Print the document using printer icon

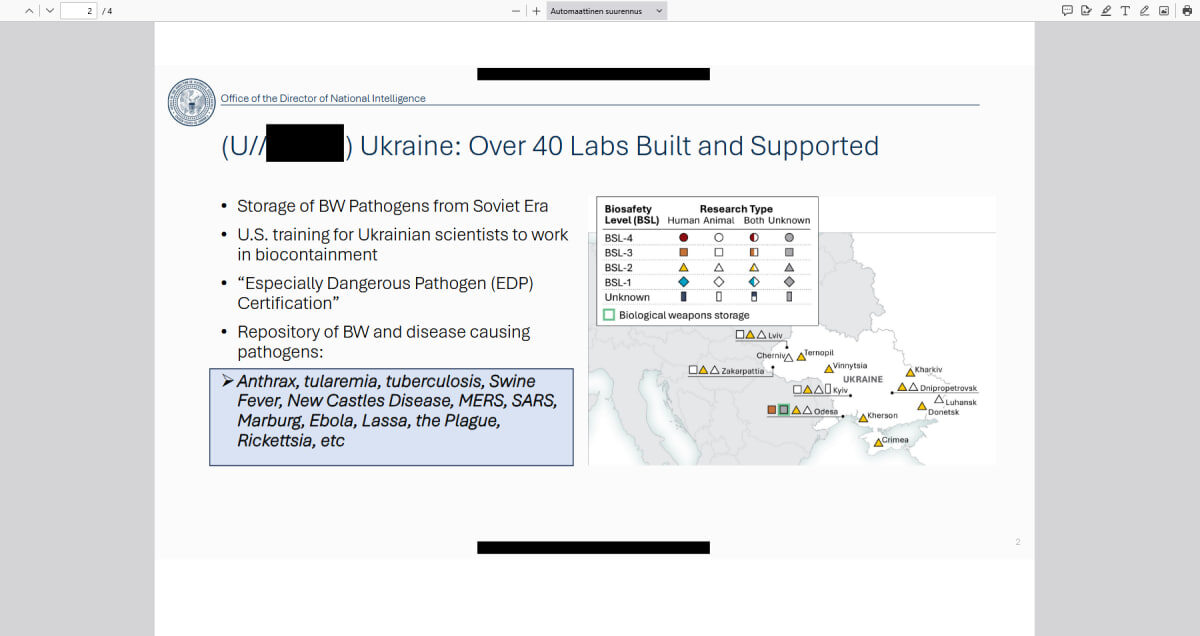tap(1187, 10)
